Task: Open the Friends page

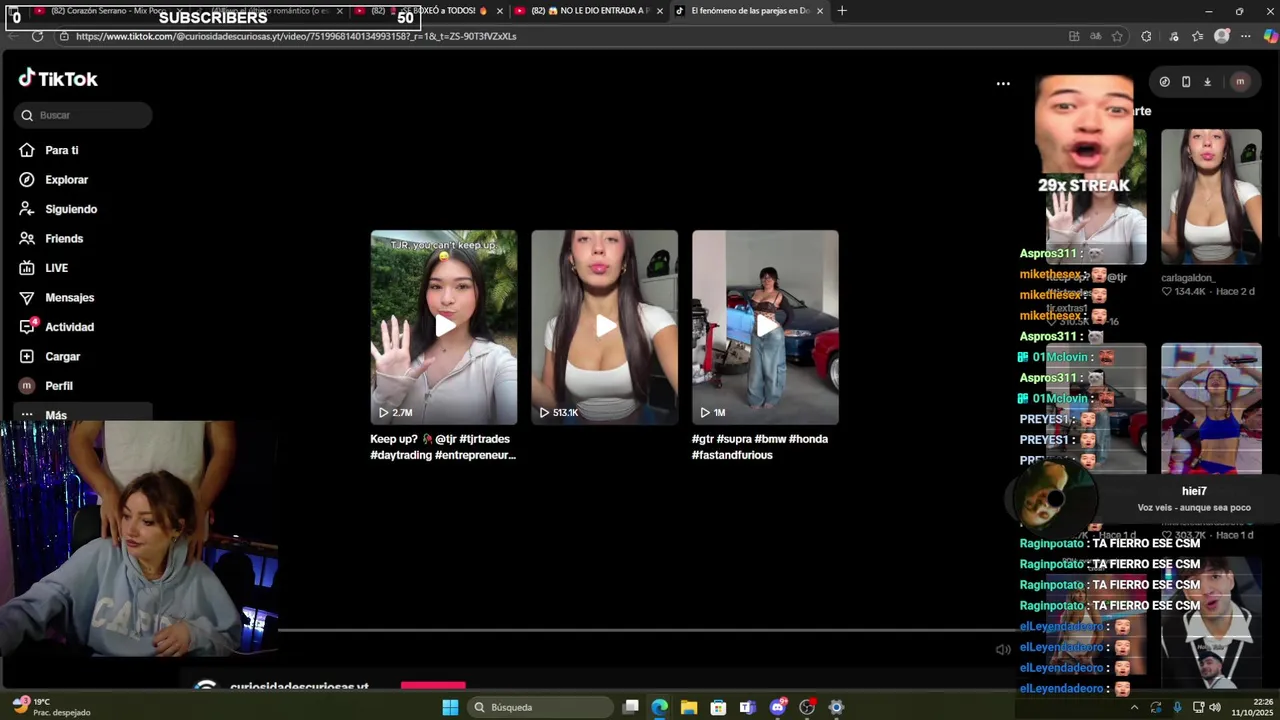Action: click(x=50, y=239)
